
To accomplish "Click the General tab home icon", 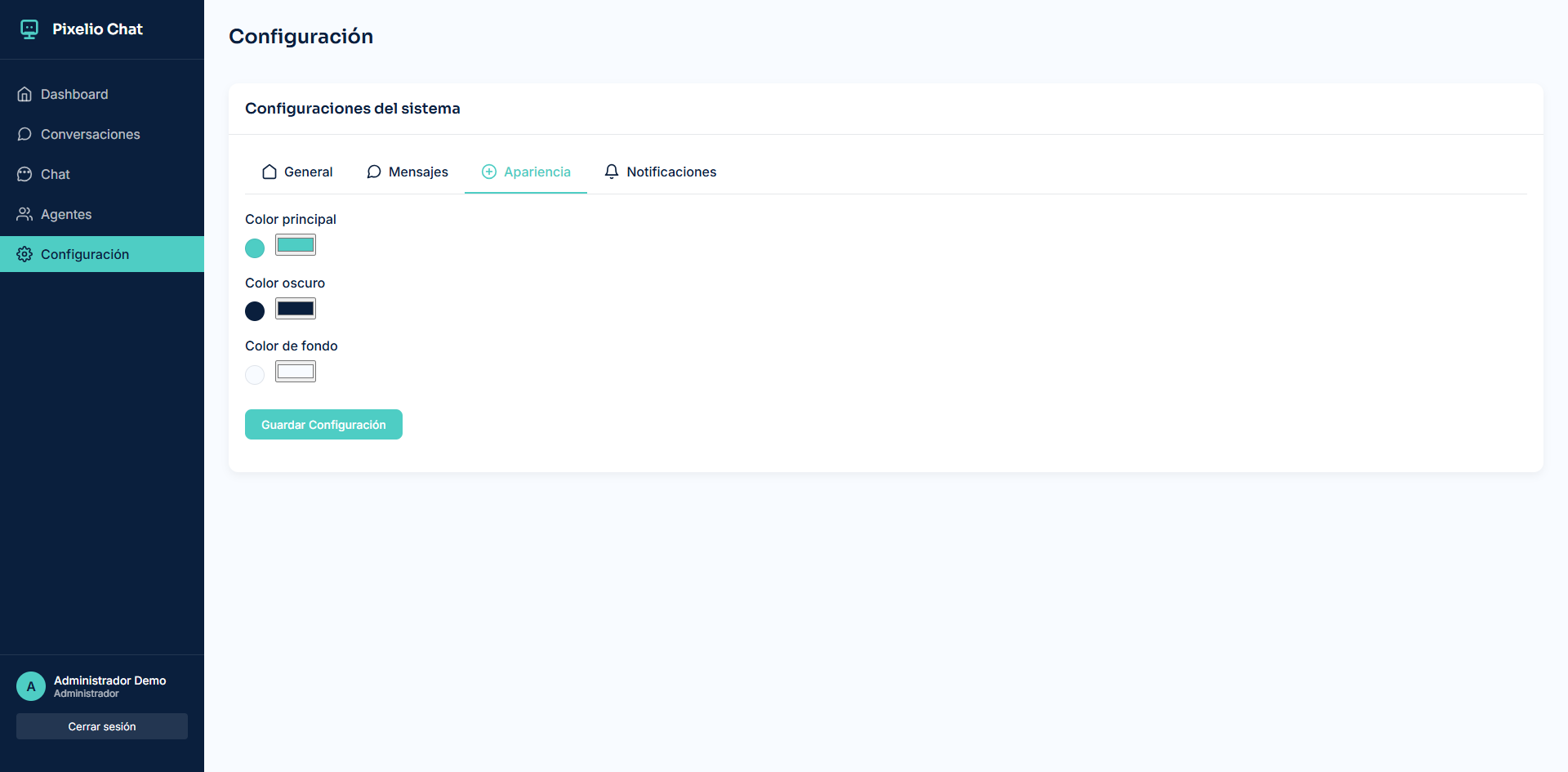I will point(269,172).
